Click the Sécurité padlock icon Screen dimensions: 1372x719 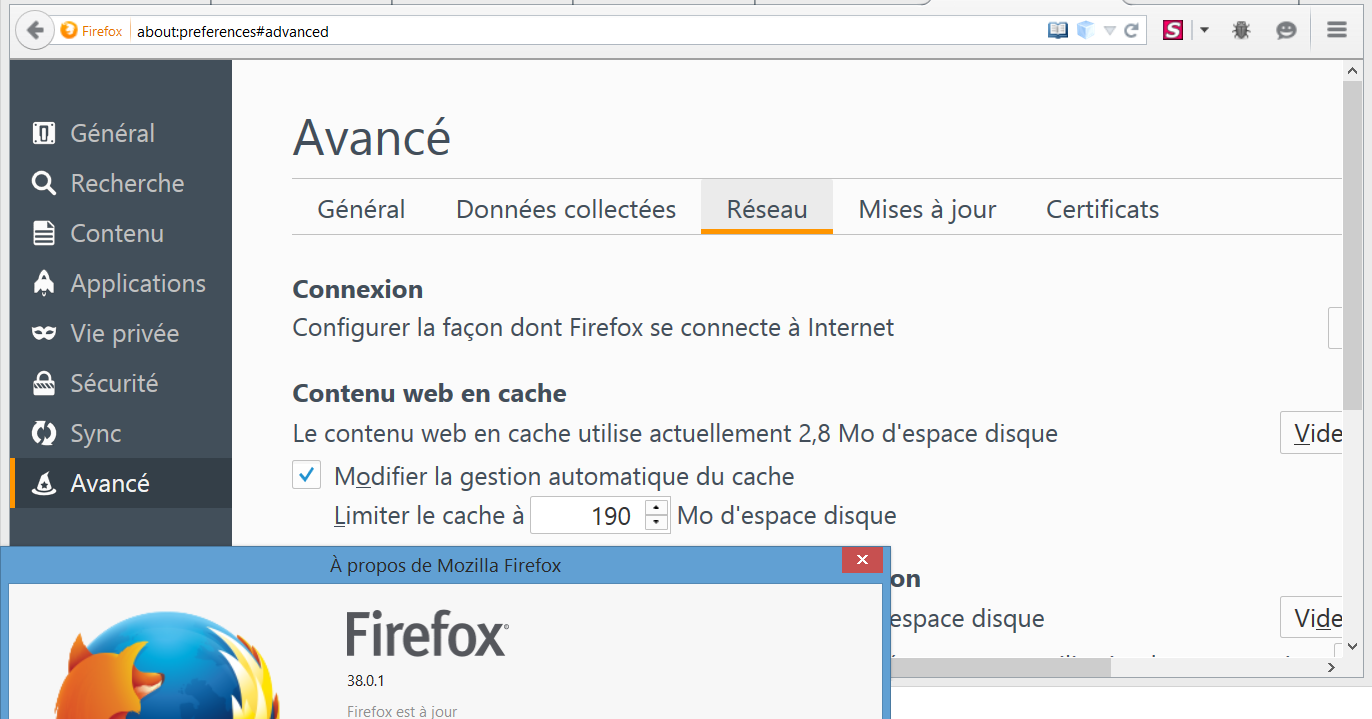[44, 383]
